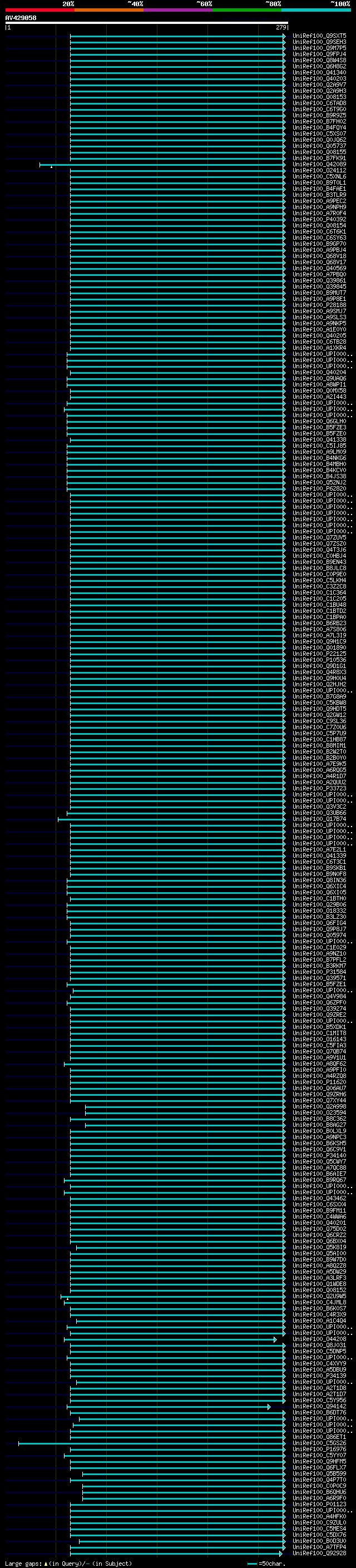Select hit UniRef100_P22125
The width and height of the screenshot is (356, 1568).
coord(319,654)
